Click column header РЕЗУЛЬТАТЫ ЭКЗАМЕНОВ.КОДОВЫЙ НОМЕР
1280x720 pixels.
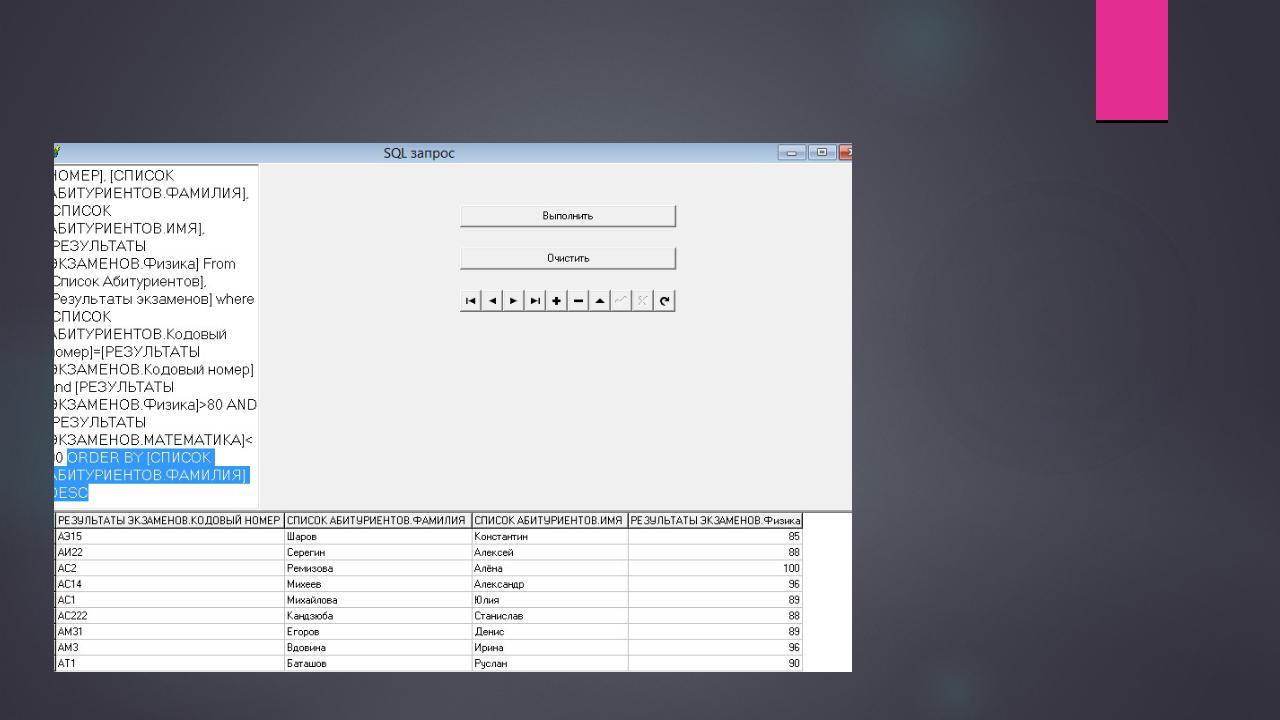[x=169, y=520]
